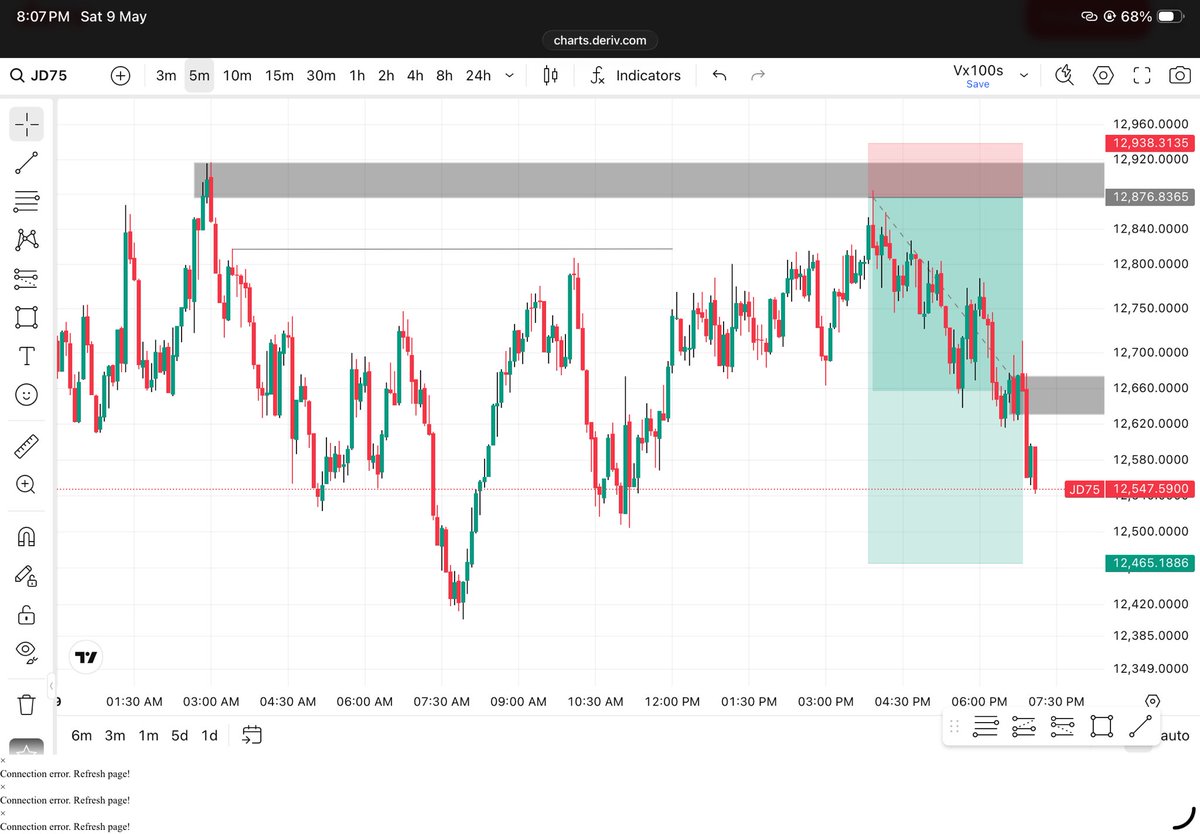The image size is (1200, 834).
Task: Click the trash remove drawings icon
Action: 27,704
